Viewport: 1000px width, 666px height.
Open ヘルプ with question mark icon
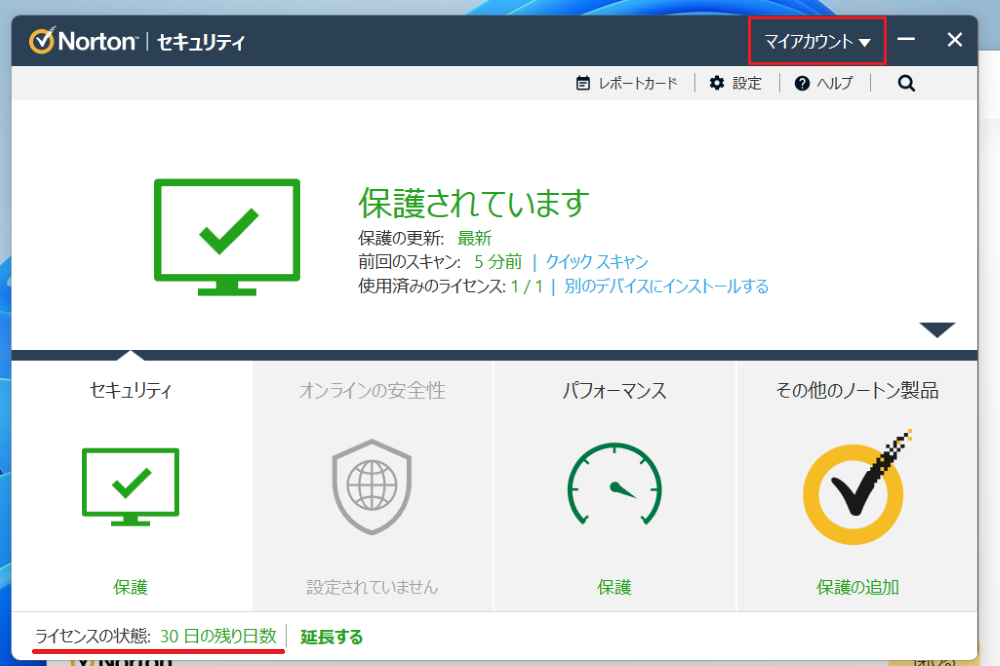(x=823, y=84)
